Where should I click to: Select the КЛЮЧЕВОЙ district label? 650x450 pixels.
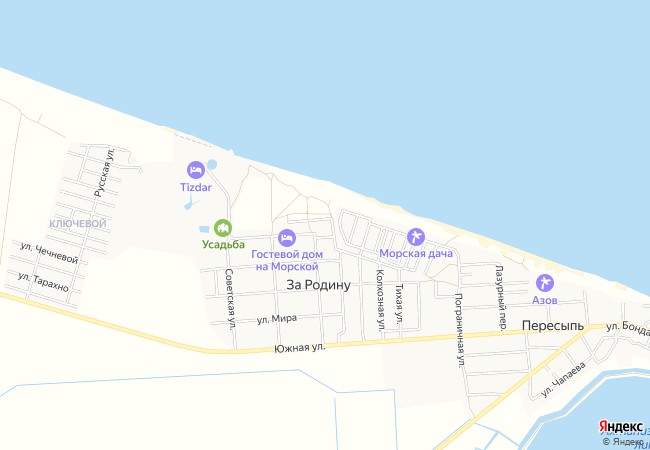[x=78, y=224]
